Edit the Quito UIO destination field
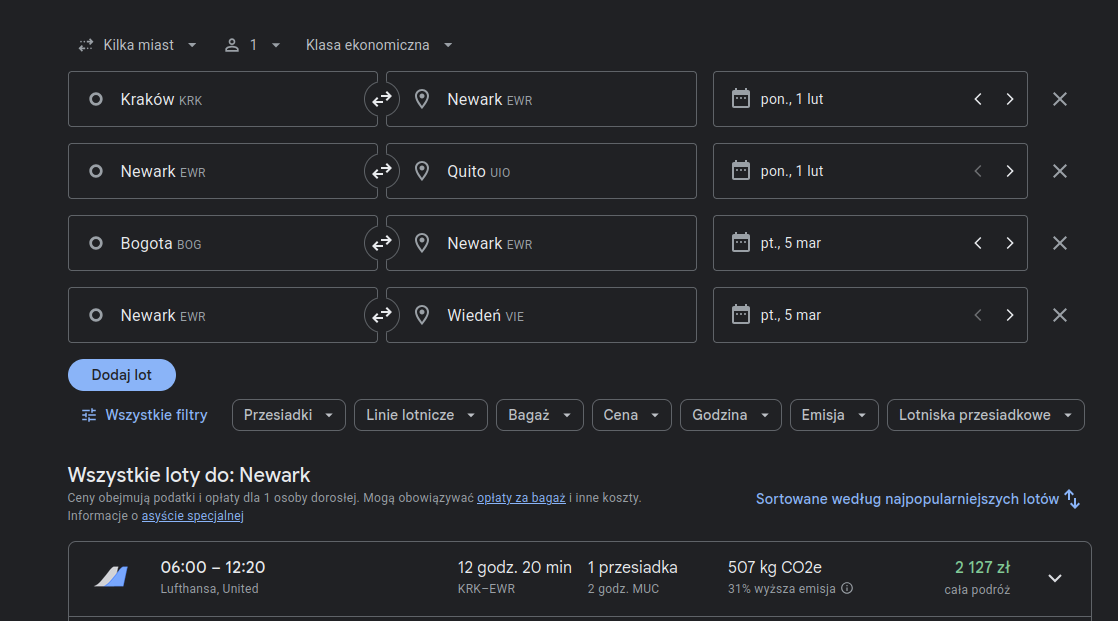 [541, 171]
